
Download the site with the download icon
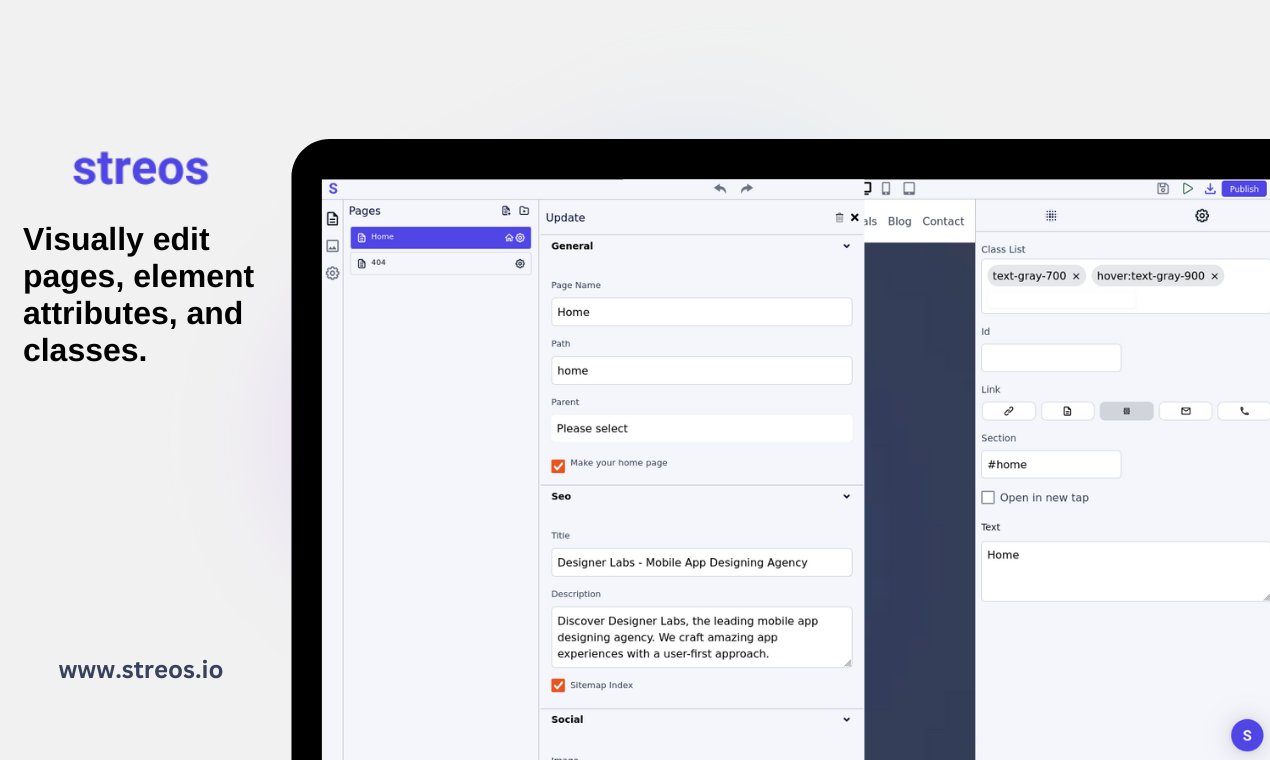(x=1210, y=188)
